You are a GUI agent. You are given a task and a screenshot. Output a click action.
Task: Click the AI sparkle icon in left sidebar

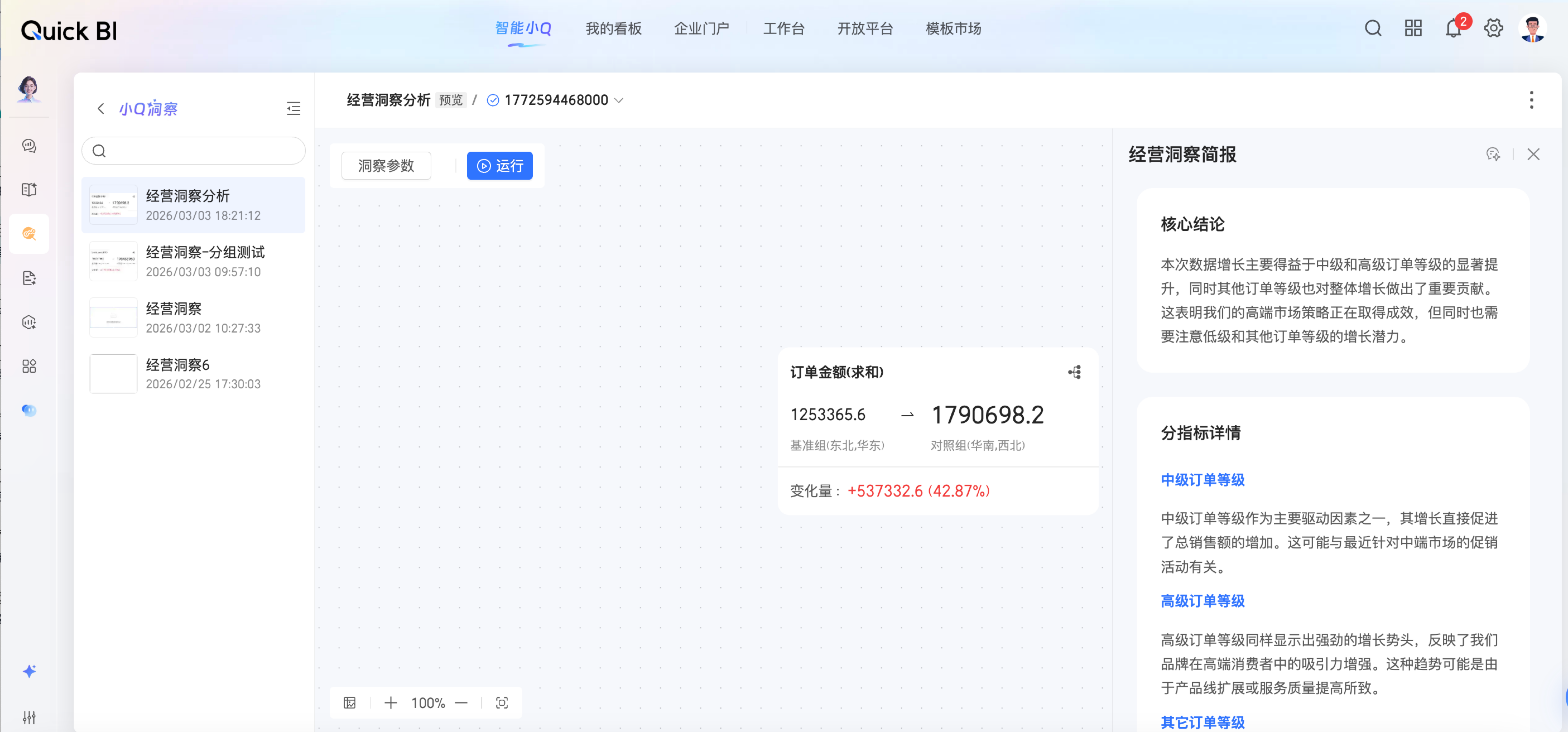click(29, 671)
